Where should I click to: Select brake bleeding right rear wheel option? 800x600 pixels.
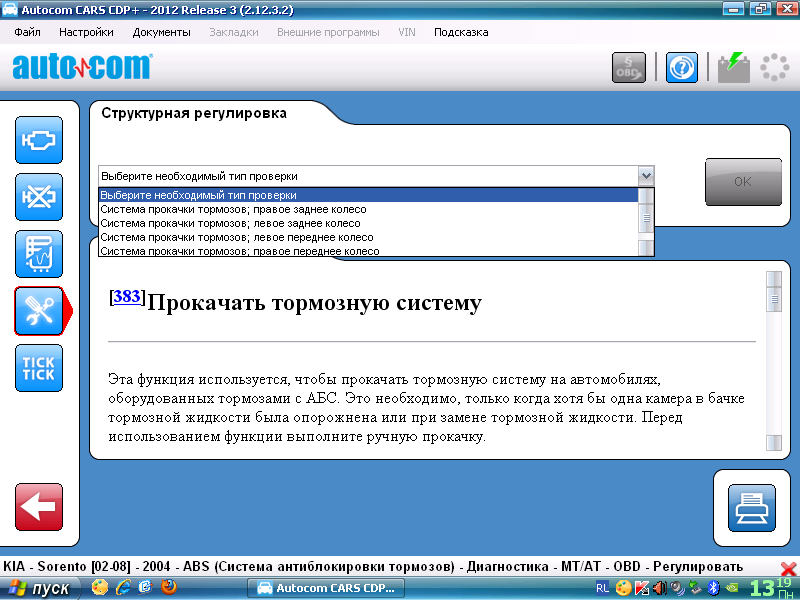click(233, 209)
